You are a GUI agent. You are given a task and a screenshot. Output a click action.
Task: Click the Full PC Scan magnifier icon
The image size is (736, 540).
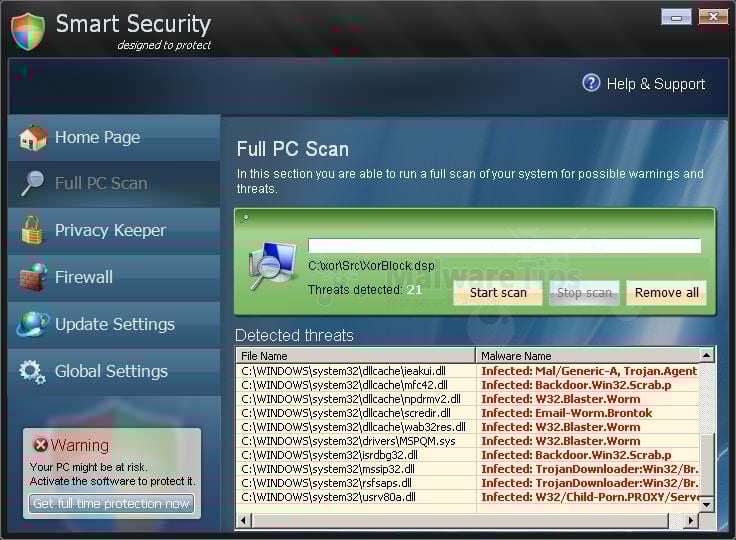32,183
